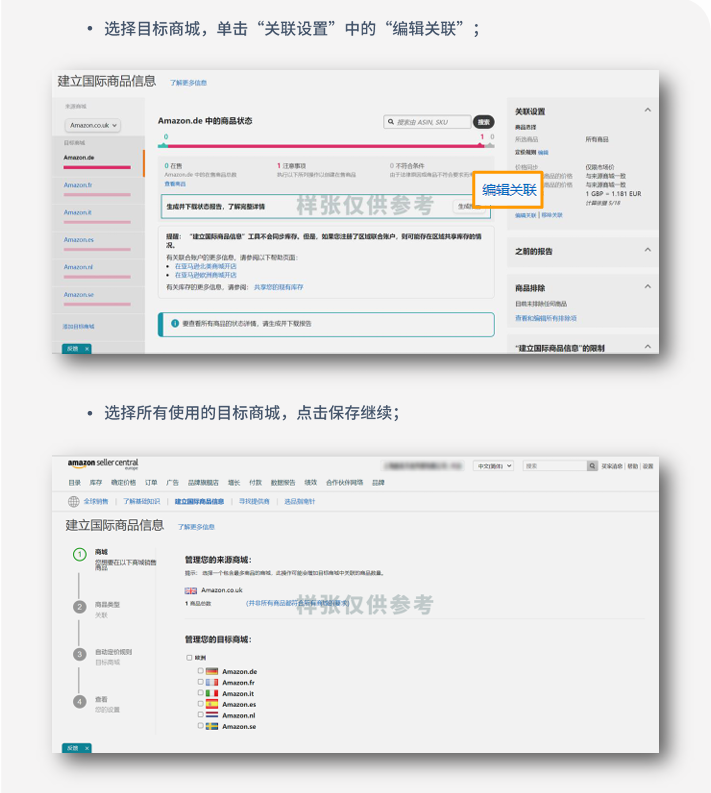711x793 pixels.
Task: Open the 数据报告 menu
Action: (x=283, y=482)
